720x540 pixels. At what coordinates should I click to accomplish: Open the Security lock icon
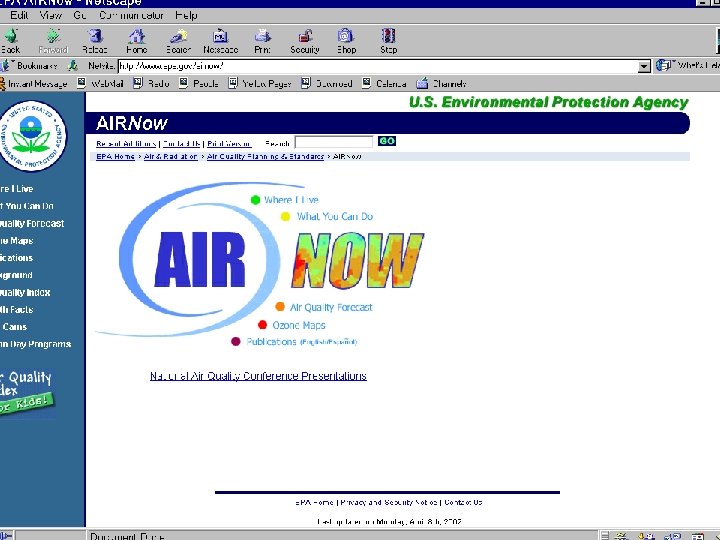[x=305, y=36]
